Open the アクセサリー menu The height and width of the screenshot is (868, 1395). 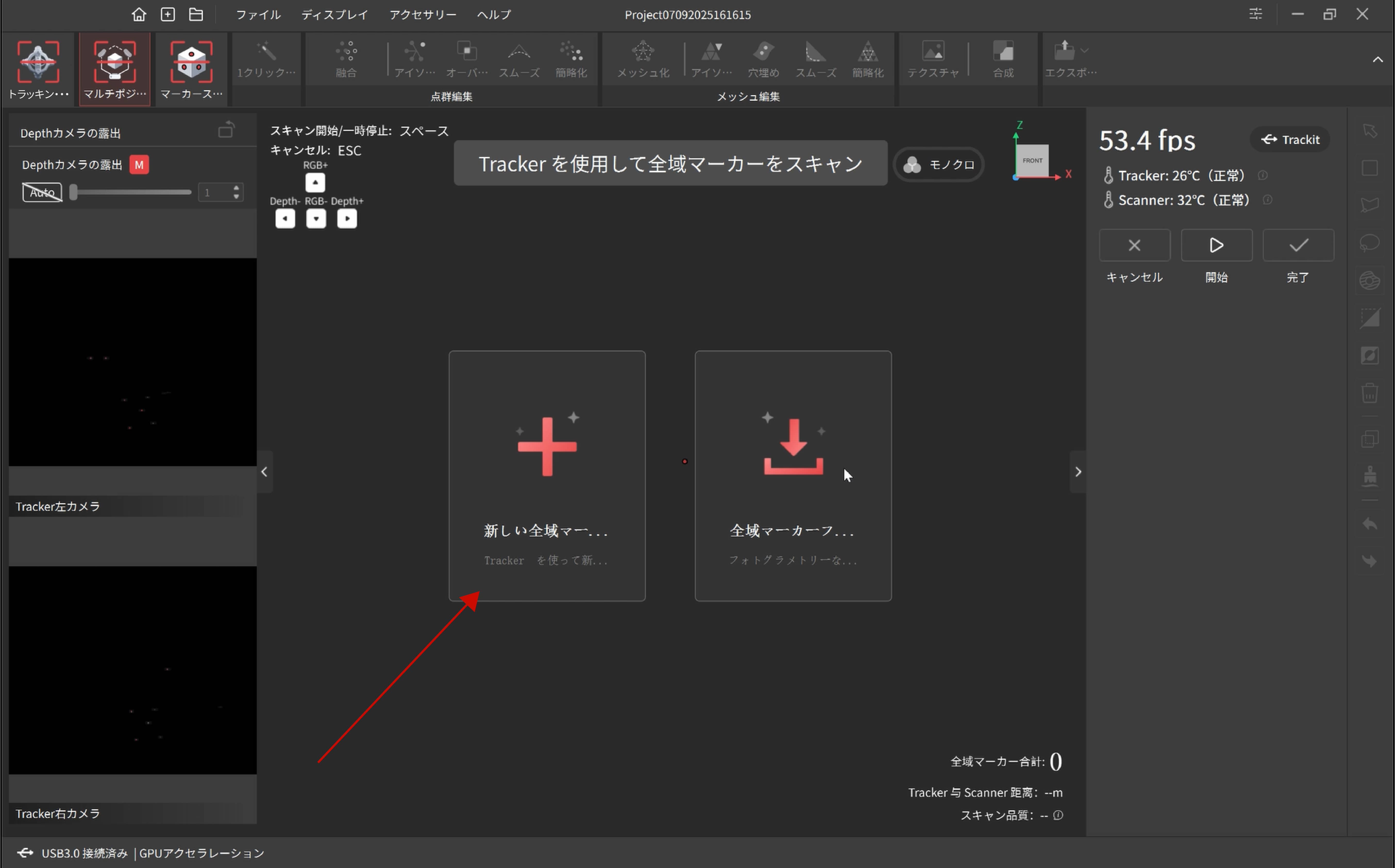[x=423, y=14]
